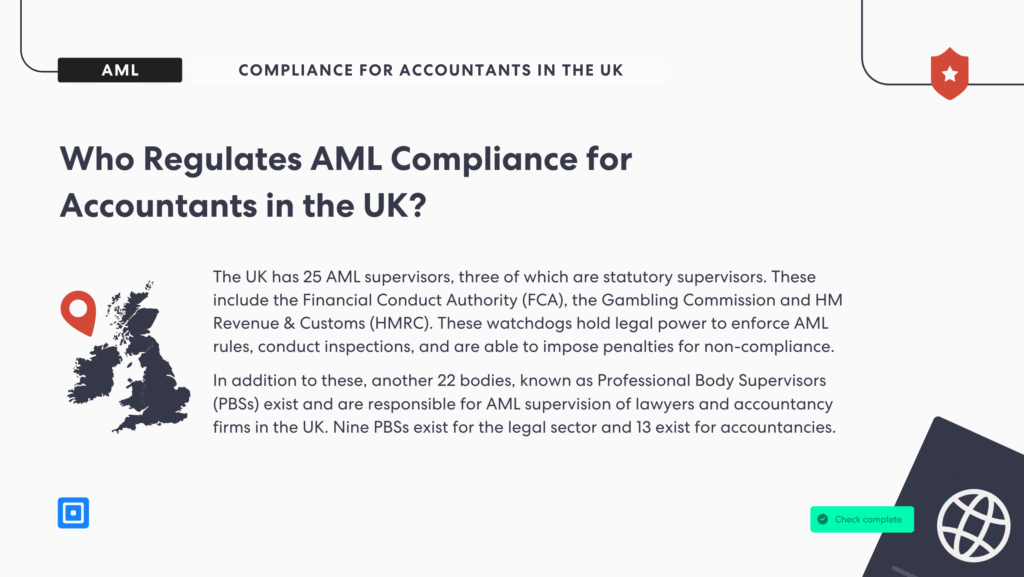Click the Check complete badge

coord(862,519)
